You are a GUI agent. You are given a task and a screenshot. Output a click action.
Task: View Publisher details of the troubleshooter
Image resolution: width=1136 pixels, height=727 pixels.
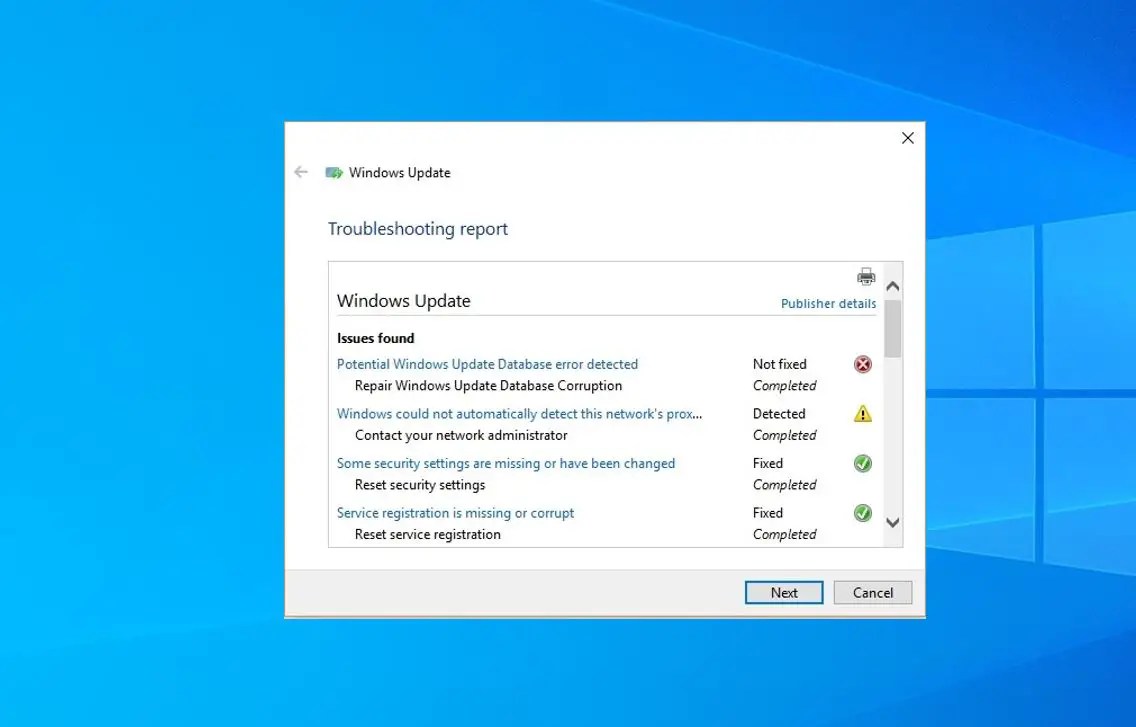(x=828, y=303)
